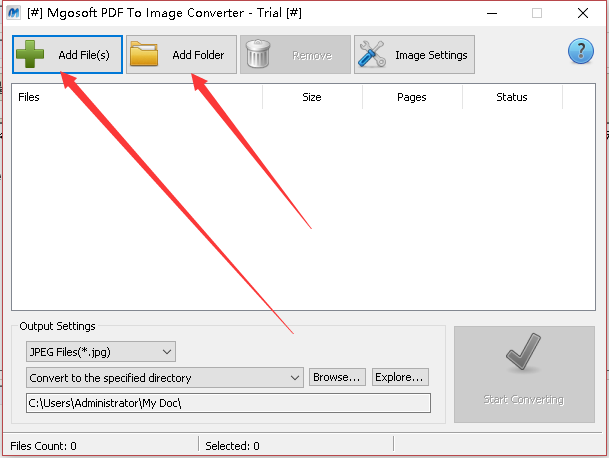
Task: Click the output directory path field
Action: (228, 403)
